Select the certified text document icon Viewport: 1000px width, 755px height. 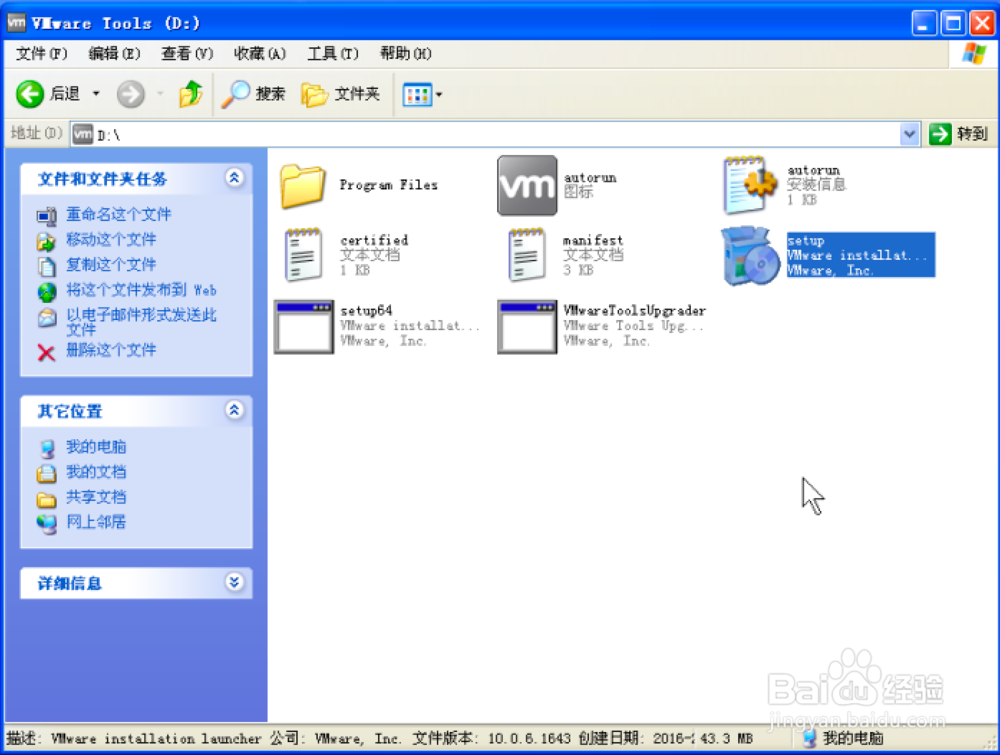coord(303,253)
